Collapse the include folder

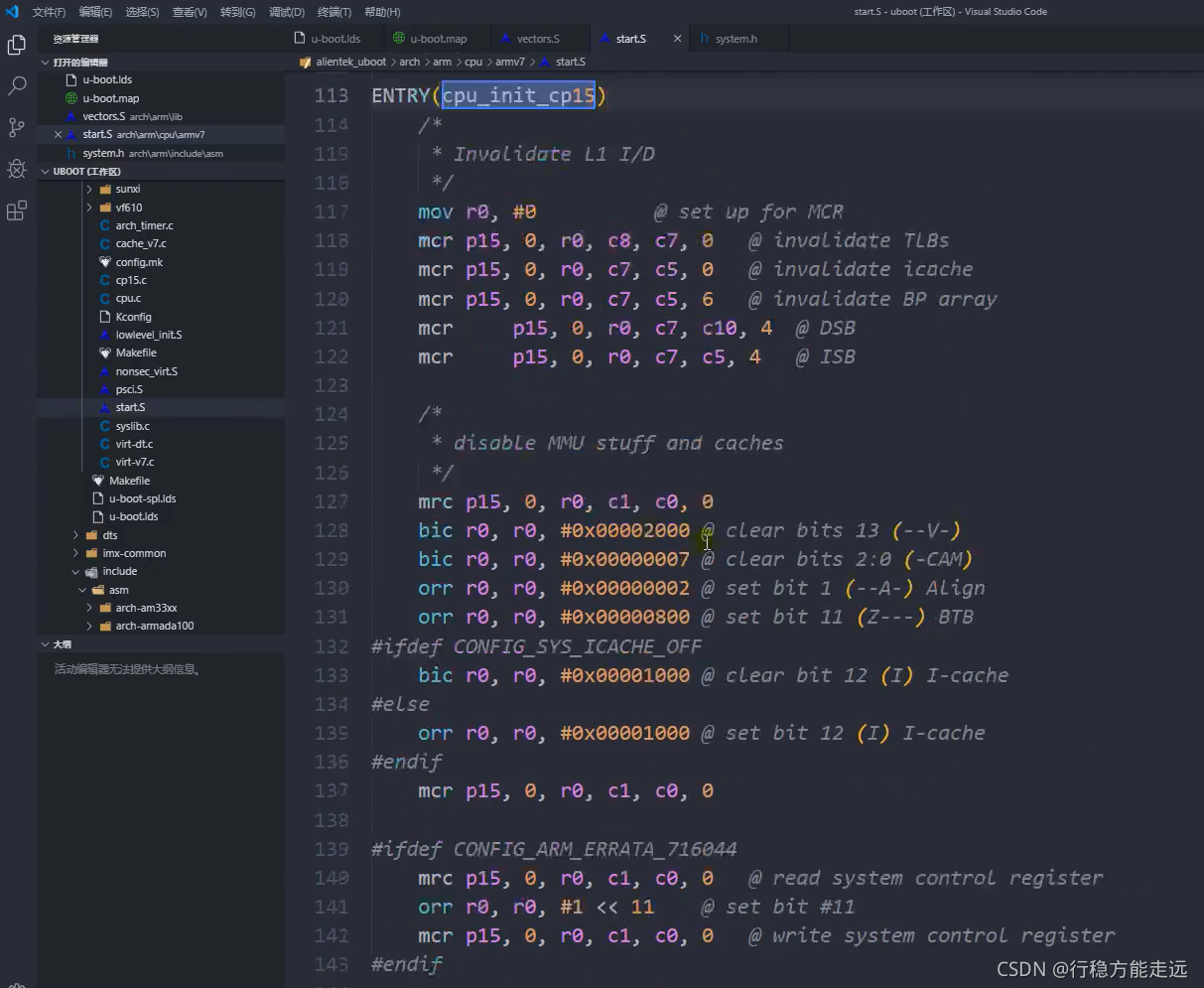pyautogui.click(x=119, y=571)
